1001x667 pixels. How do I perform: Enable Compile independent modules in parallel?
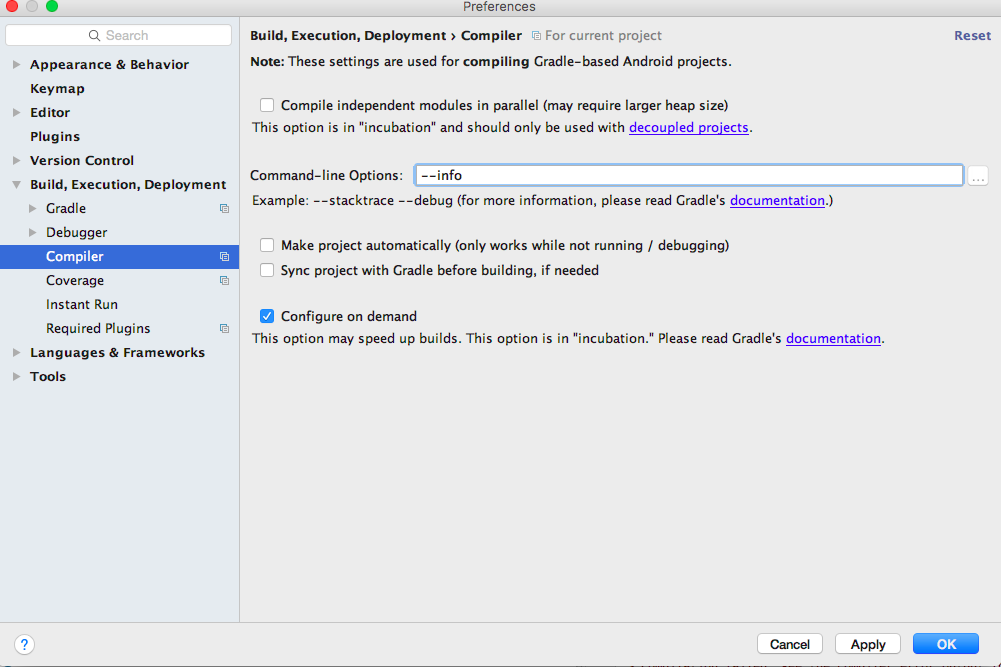pyautogui.click(x=267, y=105)
